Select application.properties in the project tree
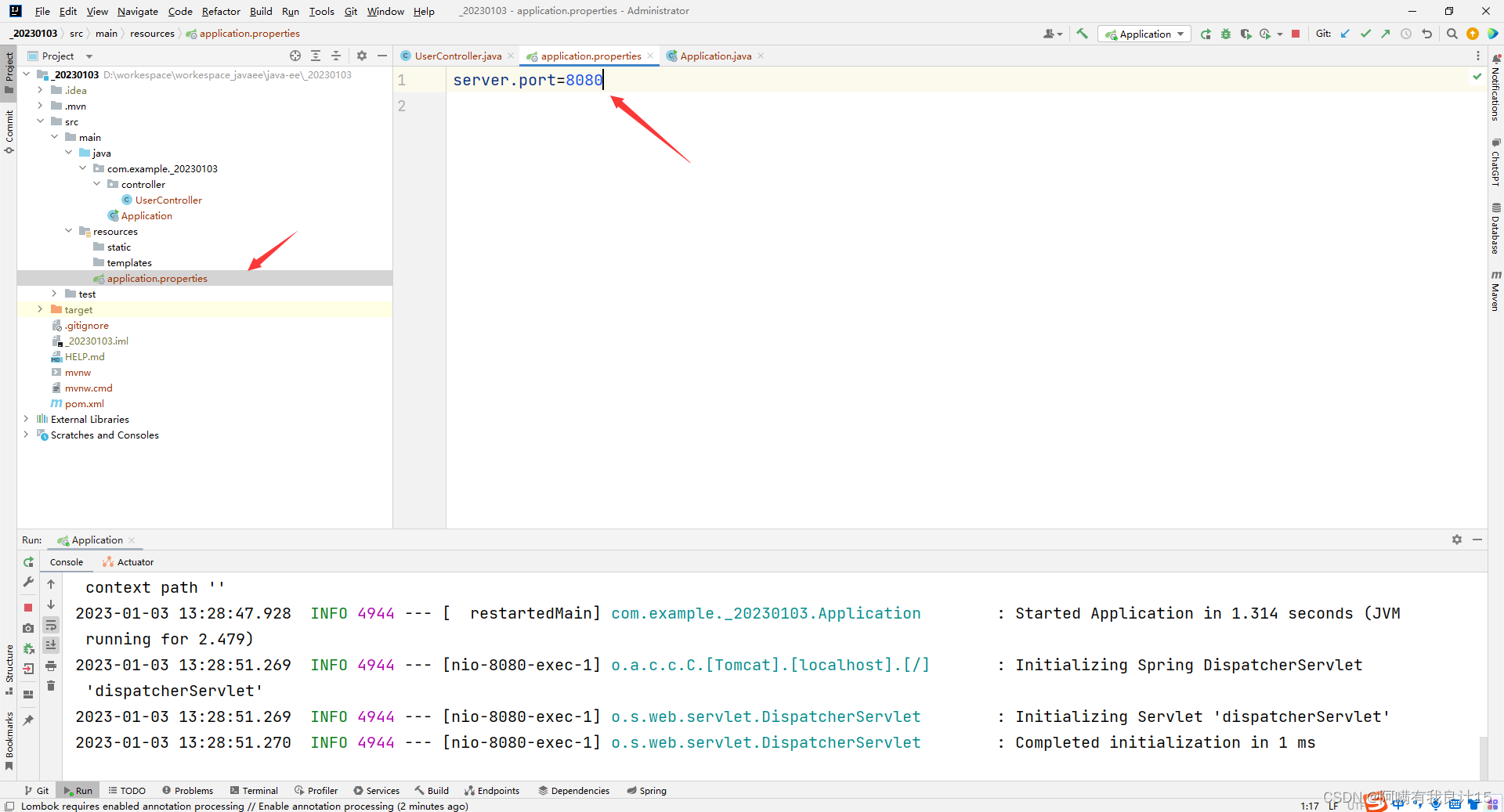This screenshot has width=1504, height=812. point(157,278)
